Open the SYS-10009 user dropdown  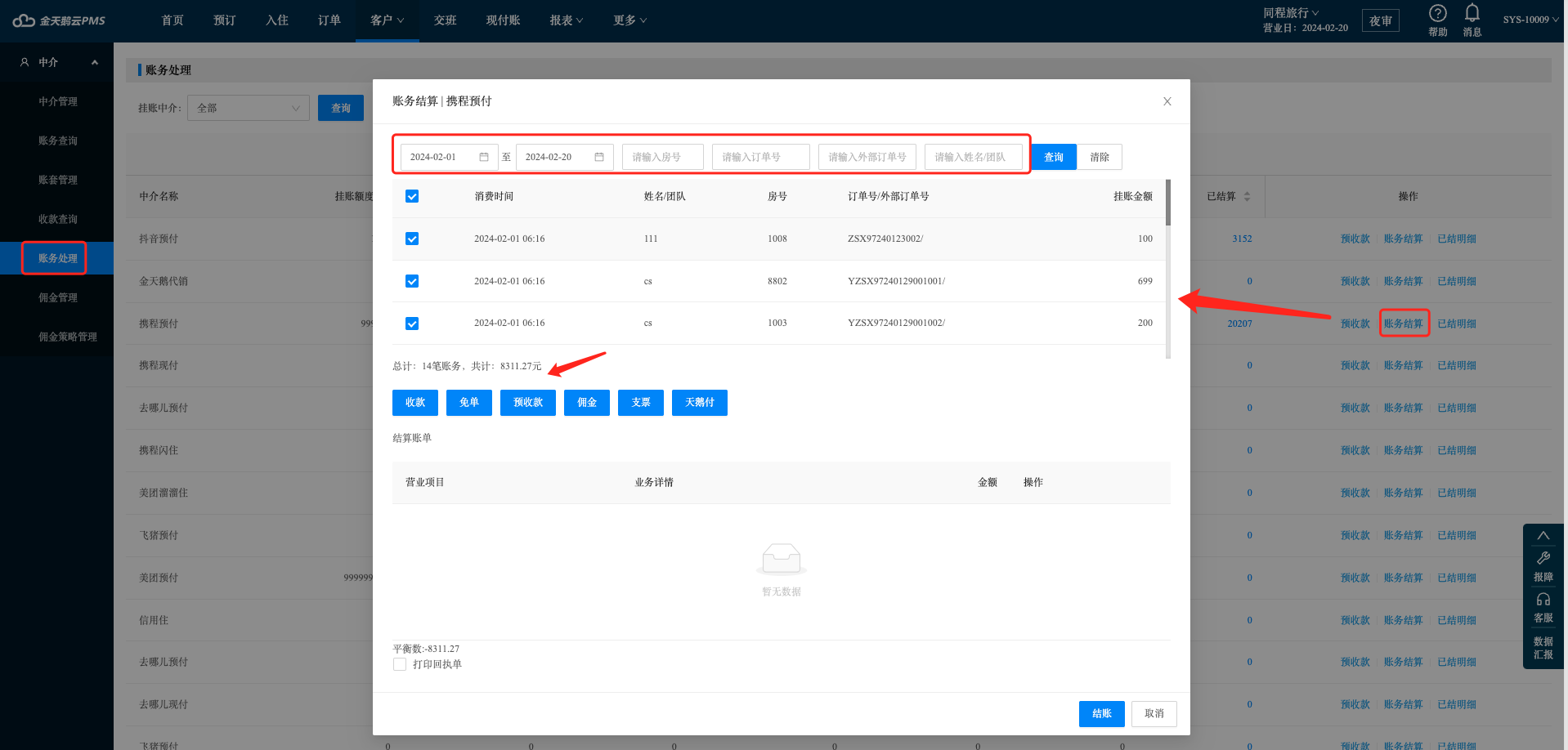pos(1531,20)
